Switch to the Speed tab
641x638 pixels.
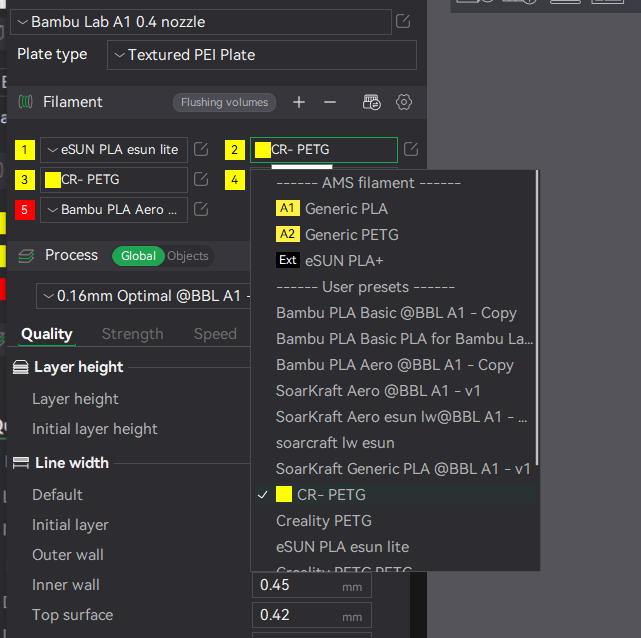pos(215,334)
